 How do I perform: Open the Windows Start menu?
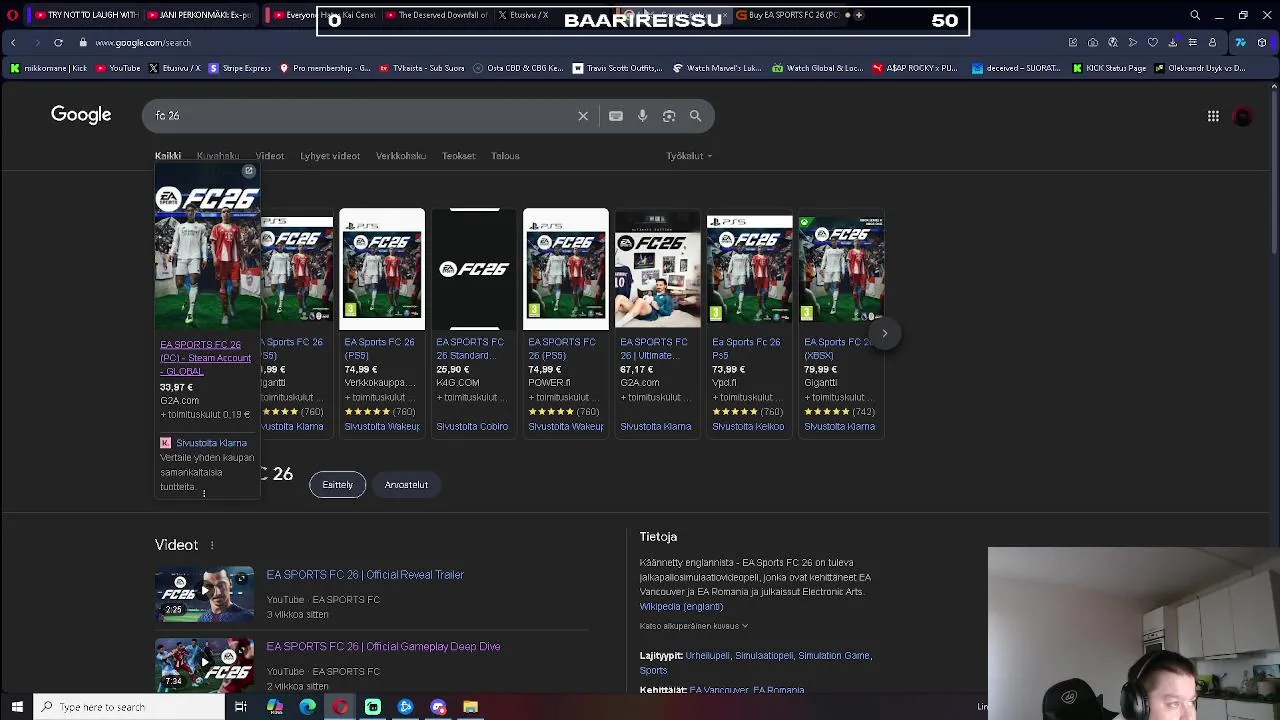(17, 707)
